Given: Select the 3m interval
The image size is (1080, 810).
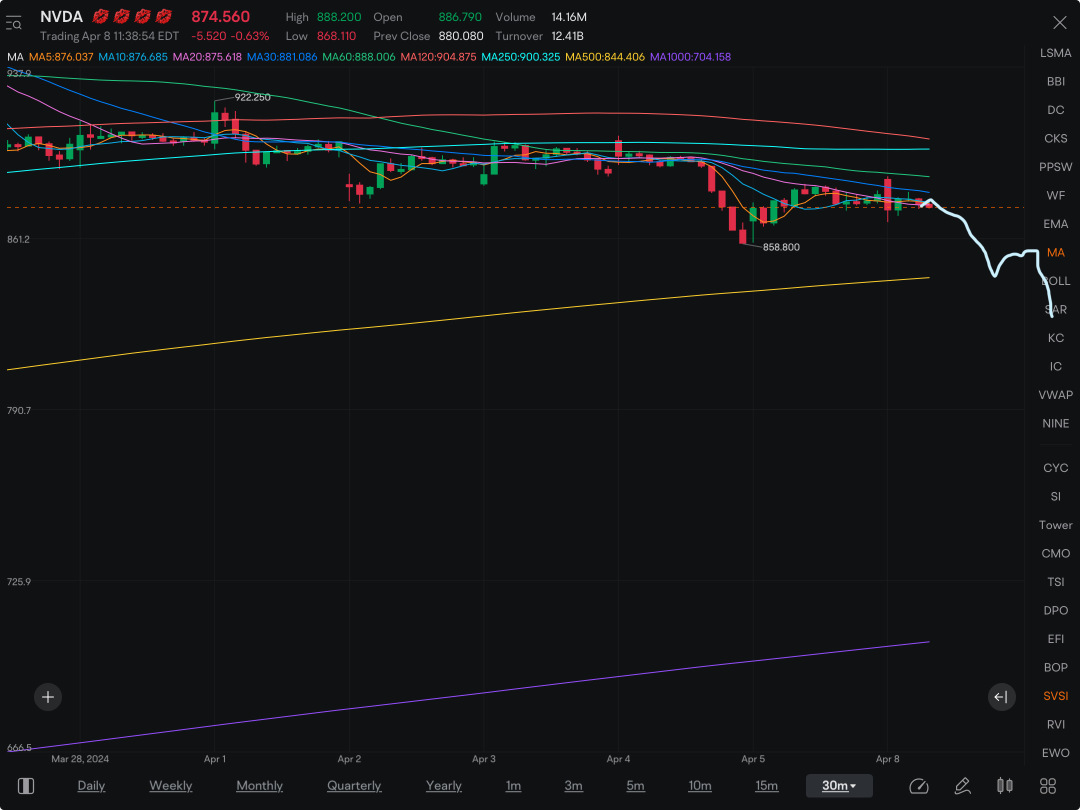Looking at the screenshot, I should click(574, 786).
